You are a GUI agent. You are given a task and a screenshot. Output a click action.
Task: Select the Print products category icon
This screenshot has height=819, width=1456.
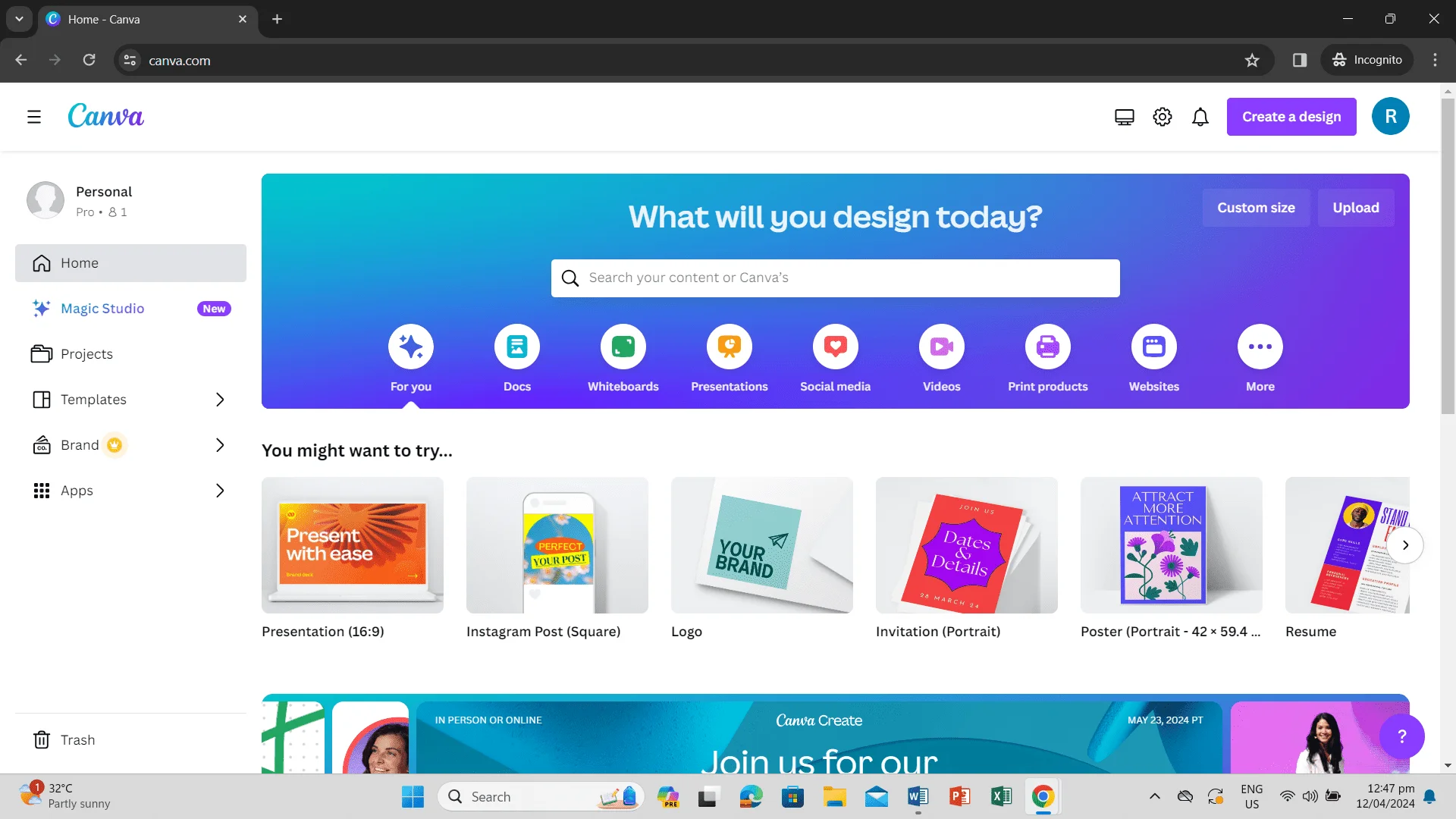coord(1048,347)
